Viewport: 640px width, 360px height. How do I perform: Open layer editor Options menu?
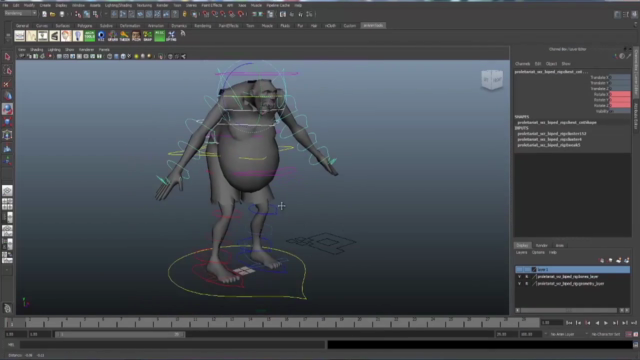(538, 253)
